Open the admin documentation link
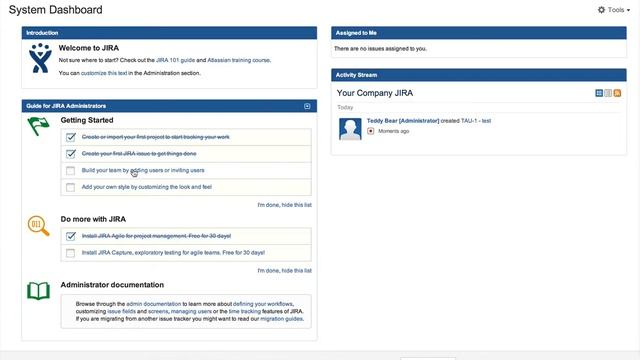The image size is (640, 360). [153, 304]
